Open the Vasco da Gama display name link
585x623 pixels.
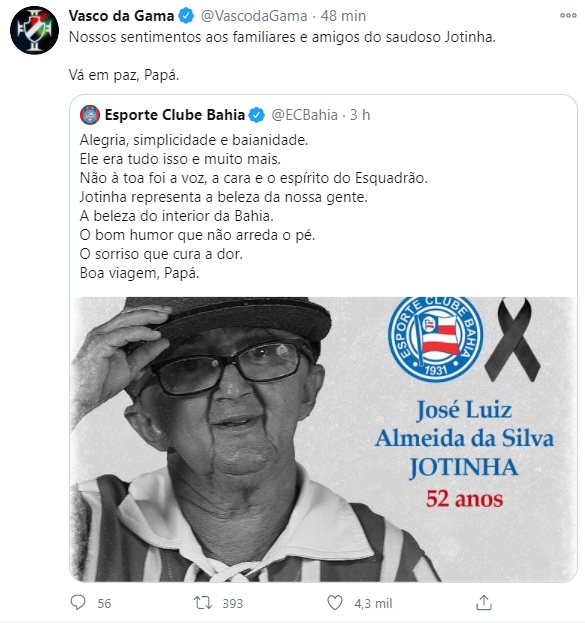point(121,16)
